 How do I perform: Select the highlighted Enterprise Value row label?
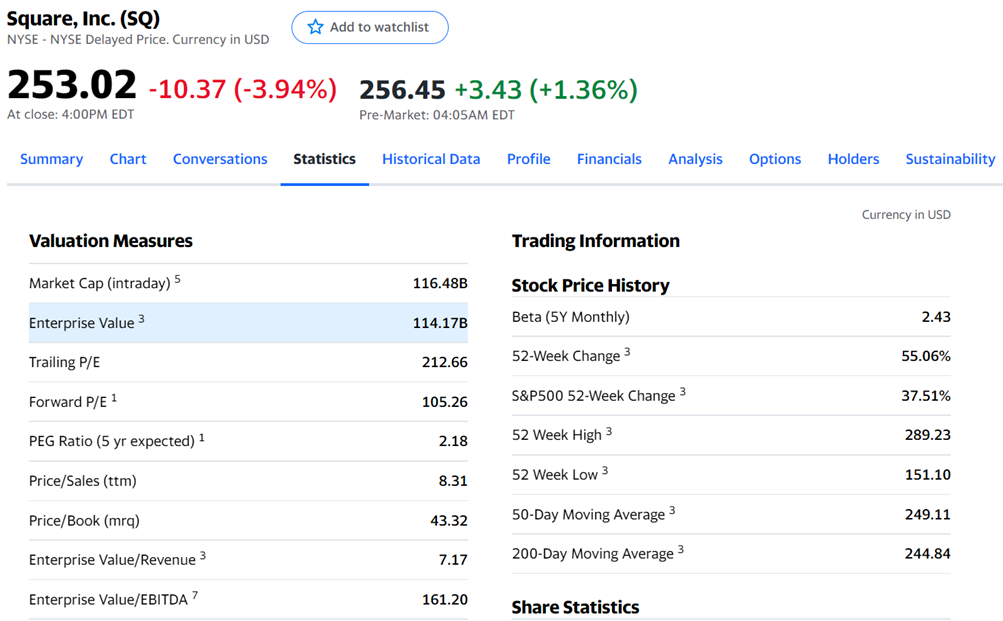point(82,323)
